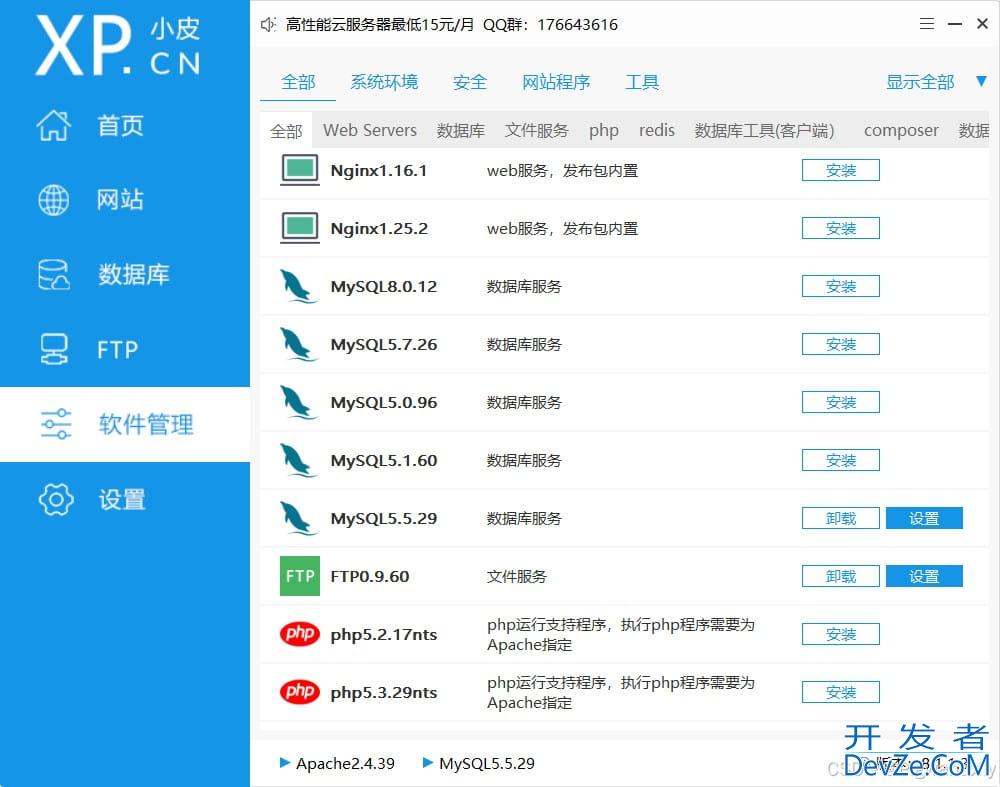Expand the 显示全部 dropdown arrow
The width and height of the screenshot is (1000, 787).
tap(980, 82)
